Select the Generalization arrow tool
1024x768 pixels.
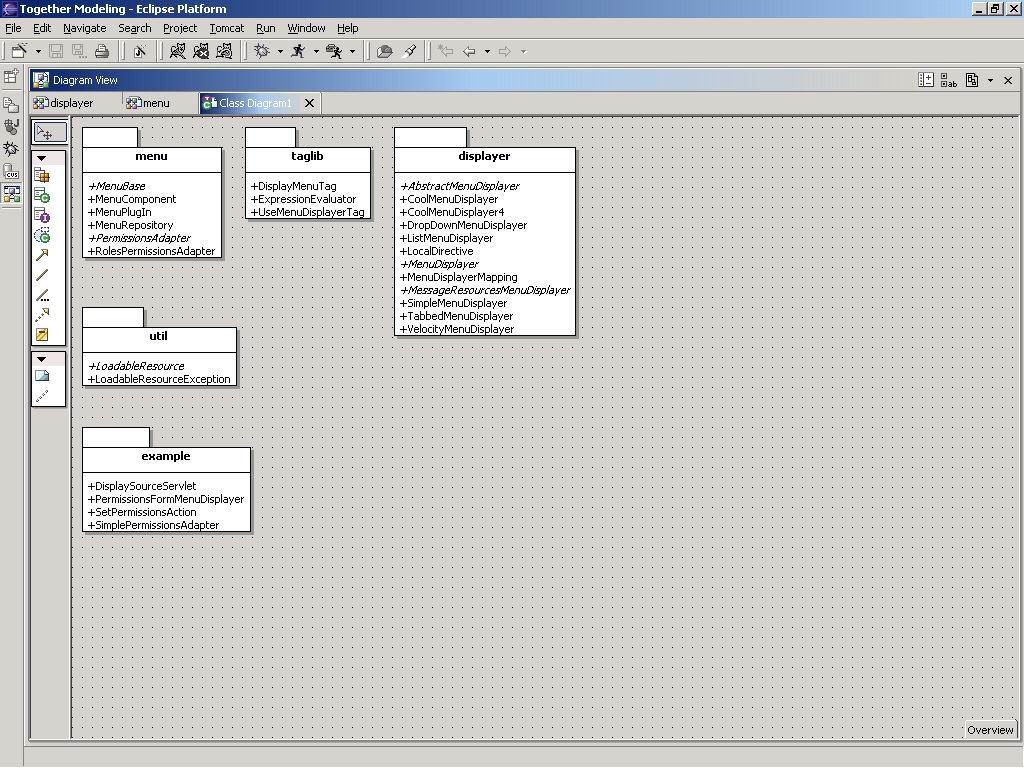click(x=42, y=255)
